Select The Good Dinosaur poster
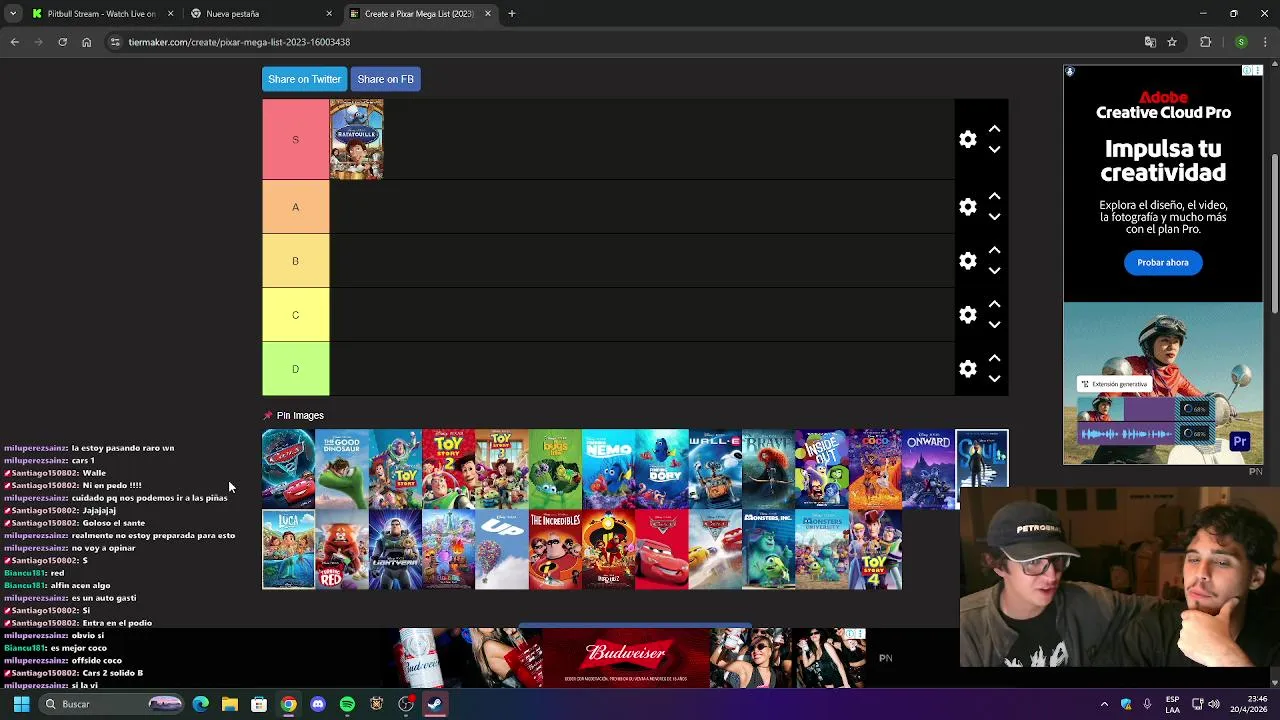 click(342, 469)
